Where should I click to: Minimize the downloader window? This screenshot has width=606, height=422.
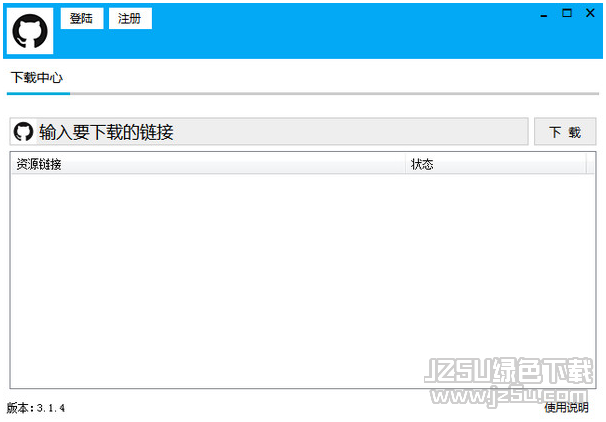(544, 14)
